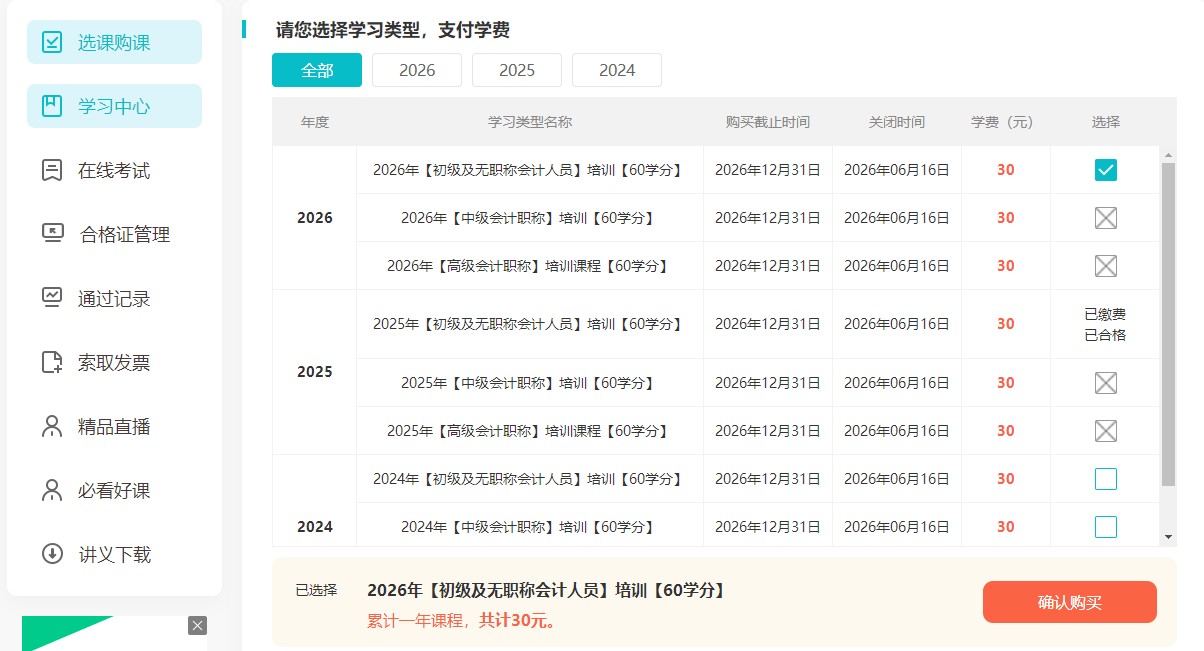Viewport: 1204px width, 651px height.
Task: Select the 2024年 初级及无职称会计人员 checkbox
Action: coord(1105,479)
